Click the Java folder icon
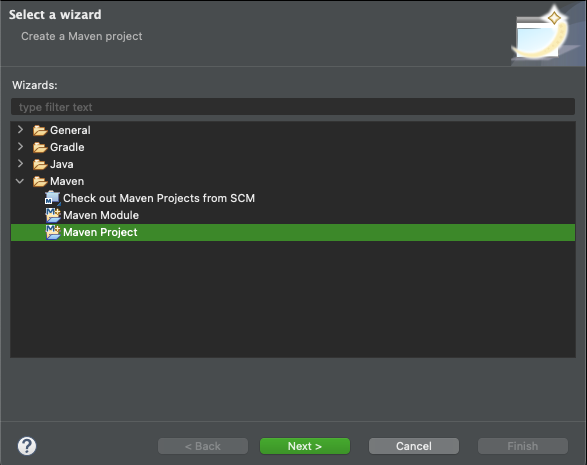The image size is (587, 465). tap(40, 164)
